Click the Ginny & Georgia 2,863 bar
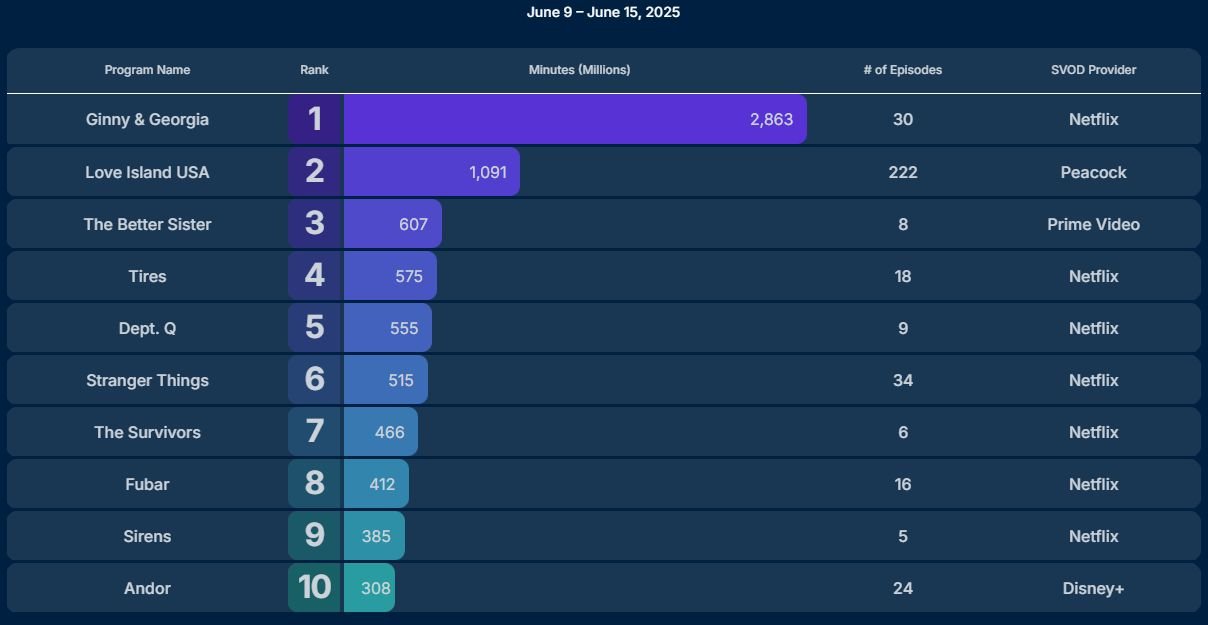1208x625 pixels. click(575, 119)
